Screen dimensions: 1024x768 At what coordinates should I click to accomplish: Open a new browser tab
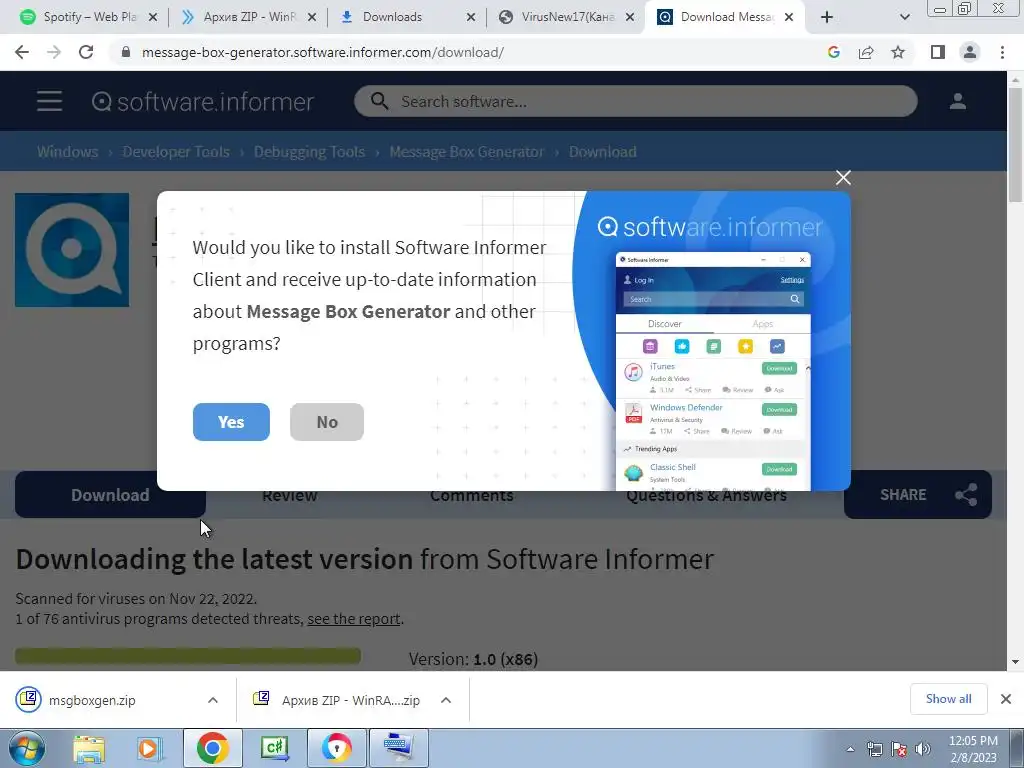pos(827,17)
